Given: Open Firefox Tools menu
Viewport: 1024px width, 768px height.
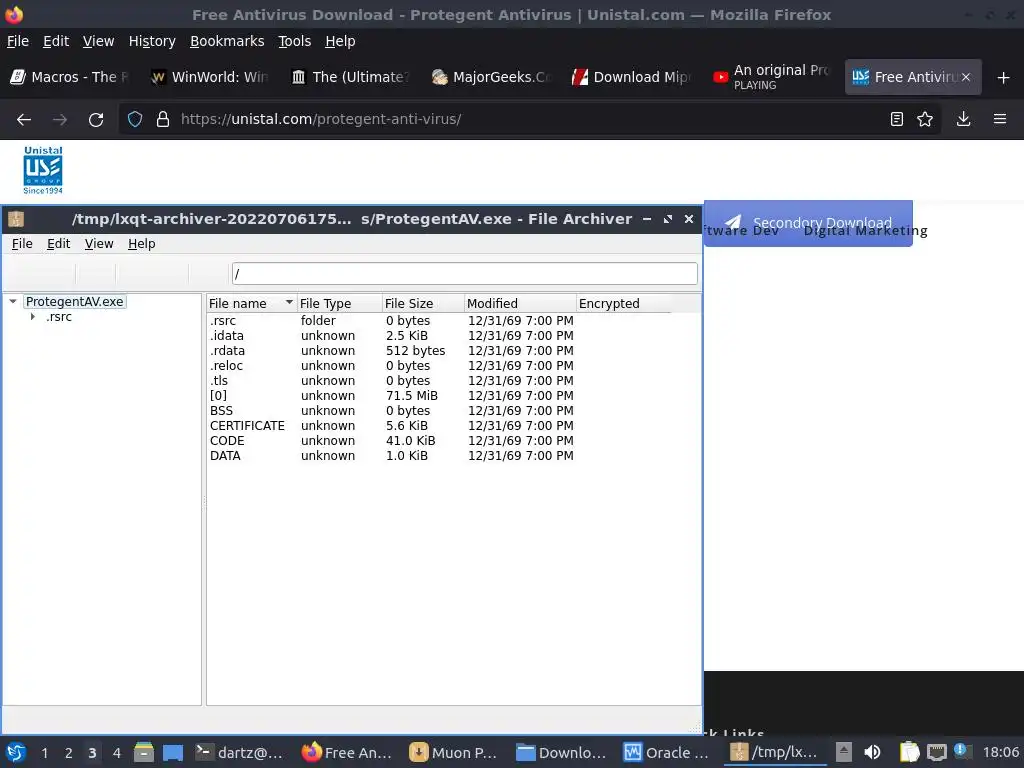Looking at the screenshot, I should pos(295,41).
